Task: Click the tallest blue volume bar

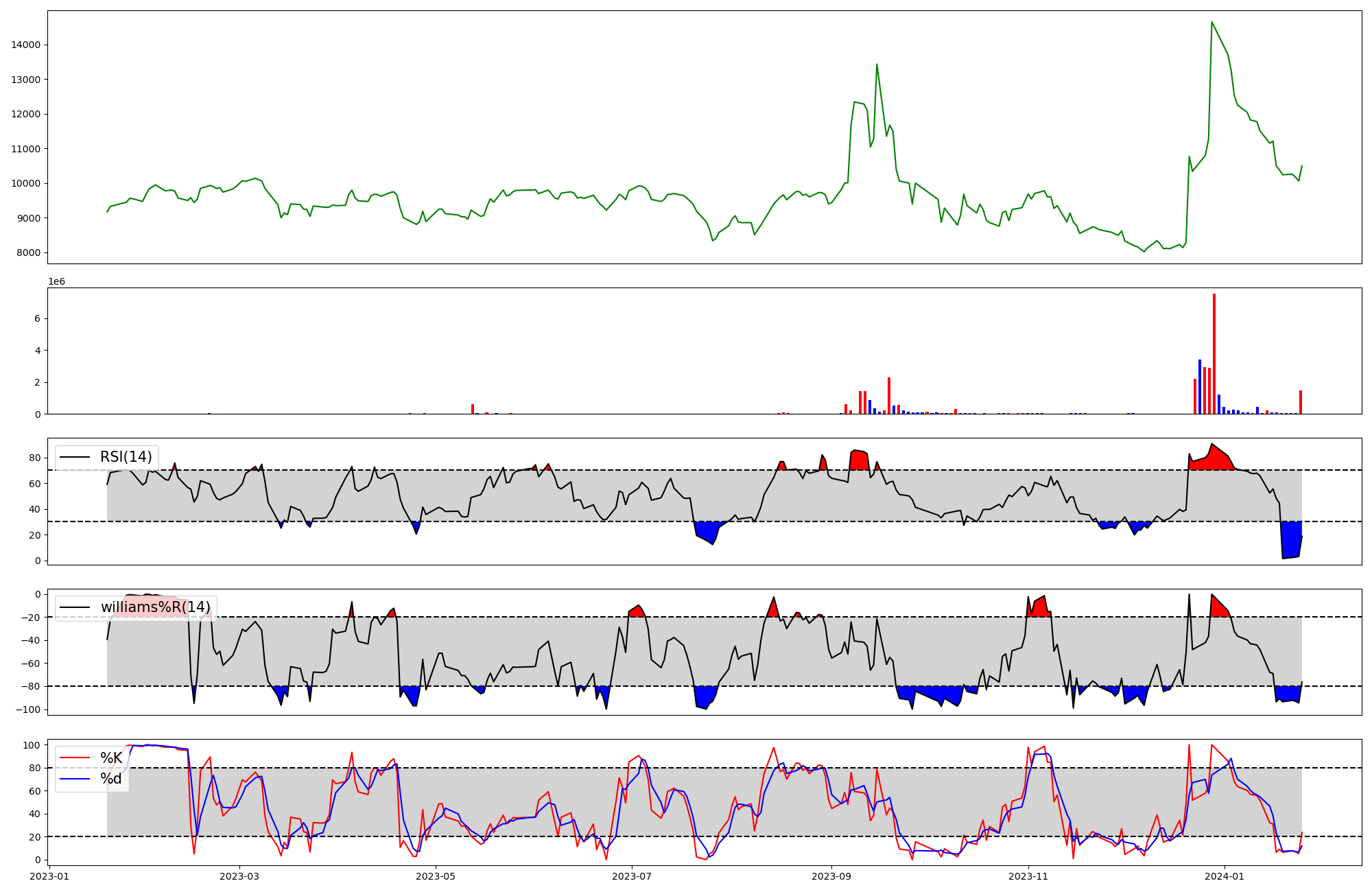Action: coord(1200,386)
